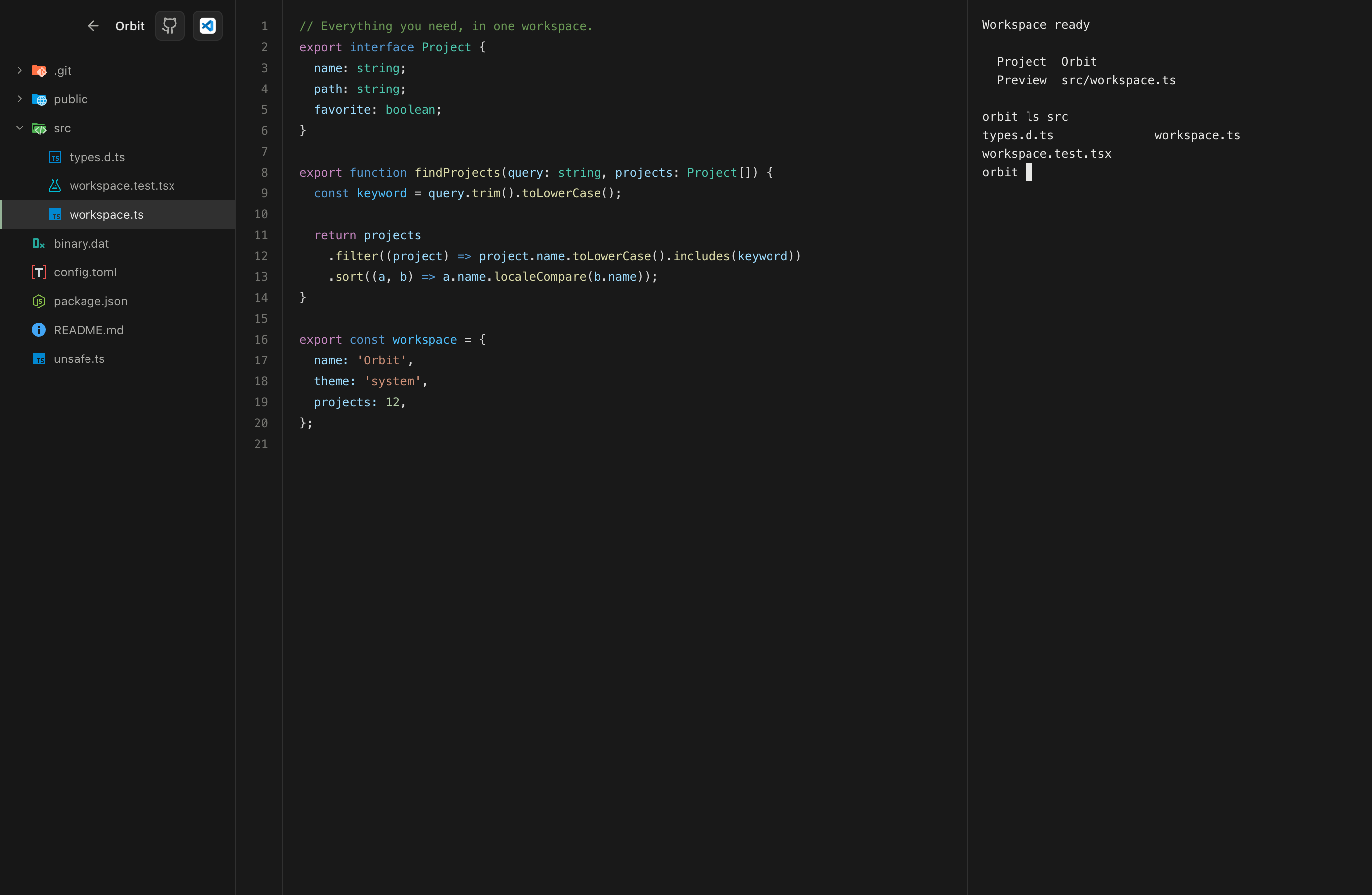Image resolution: width=1372 pixels, height=895 pixels.
Task: Open README.md file
Action: click(118, 330)
